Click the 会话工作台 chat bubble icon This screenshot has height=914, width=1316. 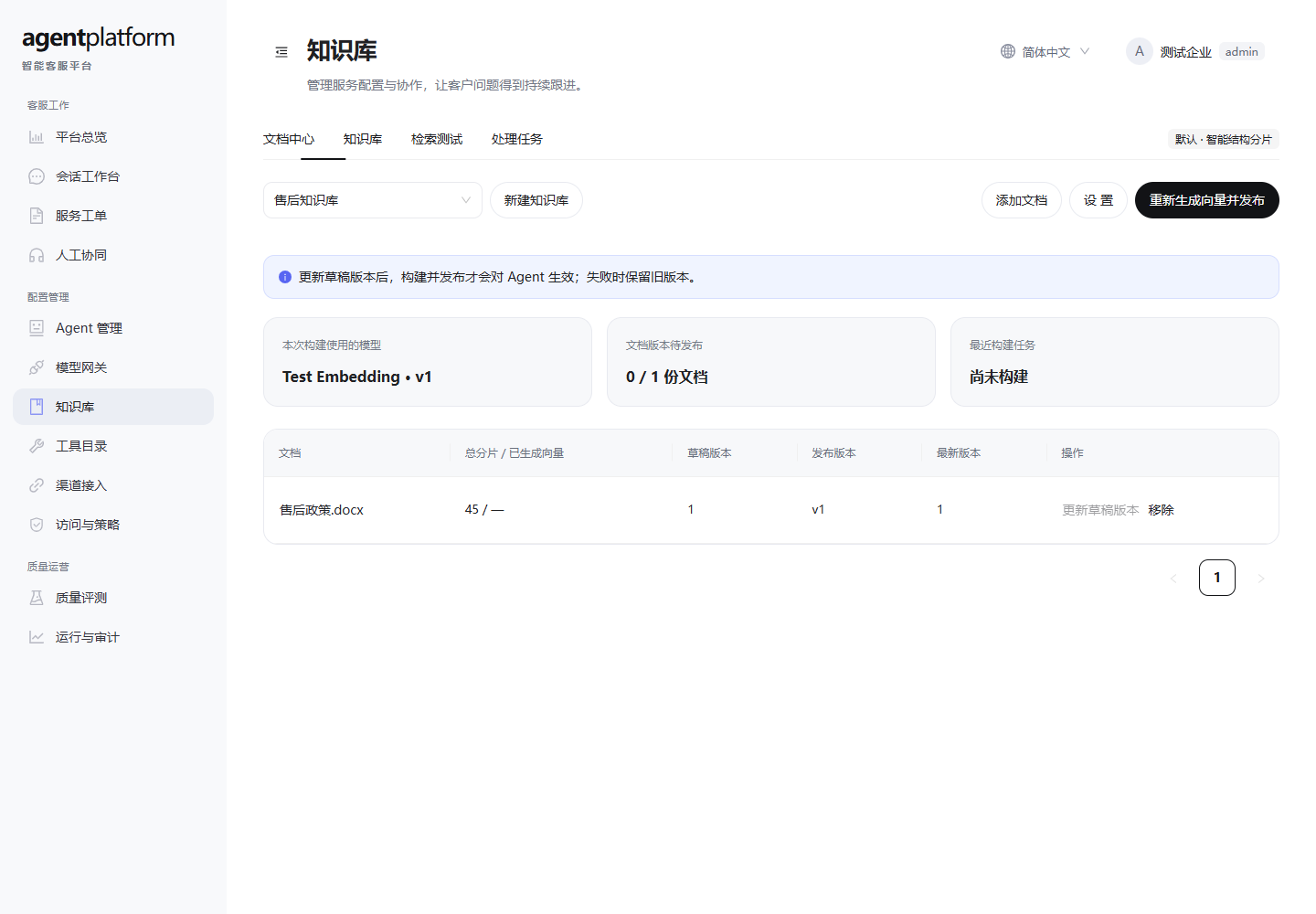click(37, 176)
